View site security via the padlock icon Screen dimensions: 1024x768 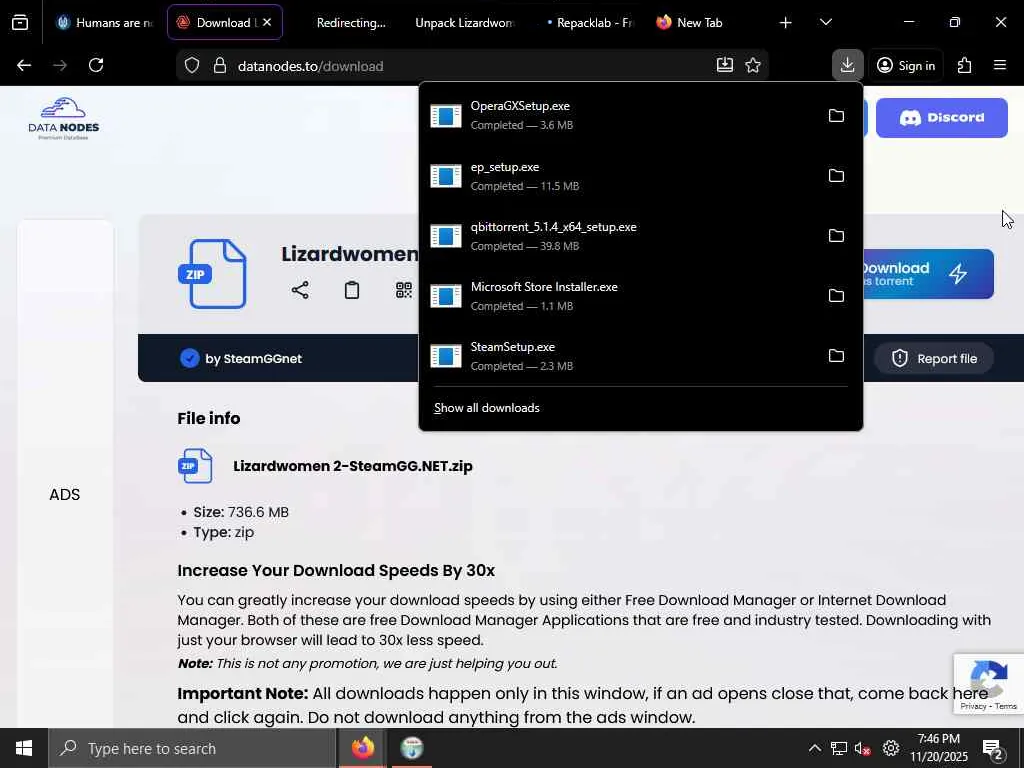pos(220,65)
